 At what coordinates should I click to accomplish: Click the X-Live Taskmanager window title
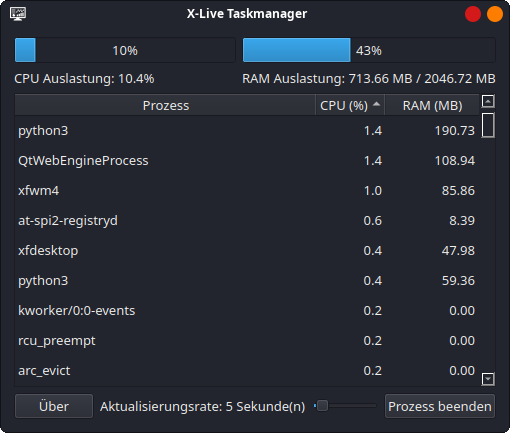click(247, 14)
